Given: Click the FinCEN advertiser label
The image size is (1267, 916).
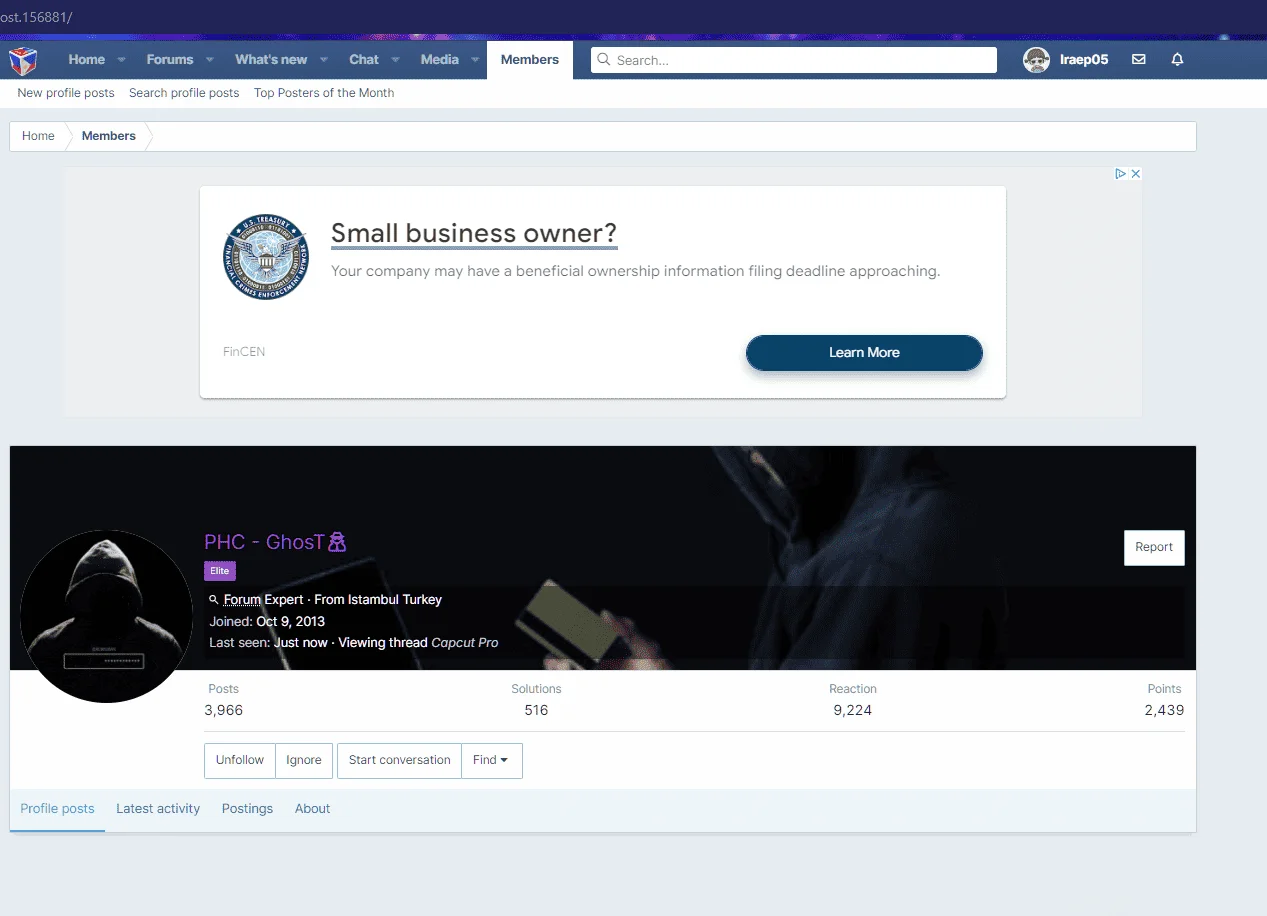Looking at the screenshot, I should tap(244, 352).
